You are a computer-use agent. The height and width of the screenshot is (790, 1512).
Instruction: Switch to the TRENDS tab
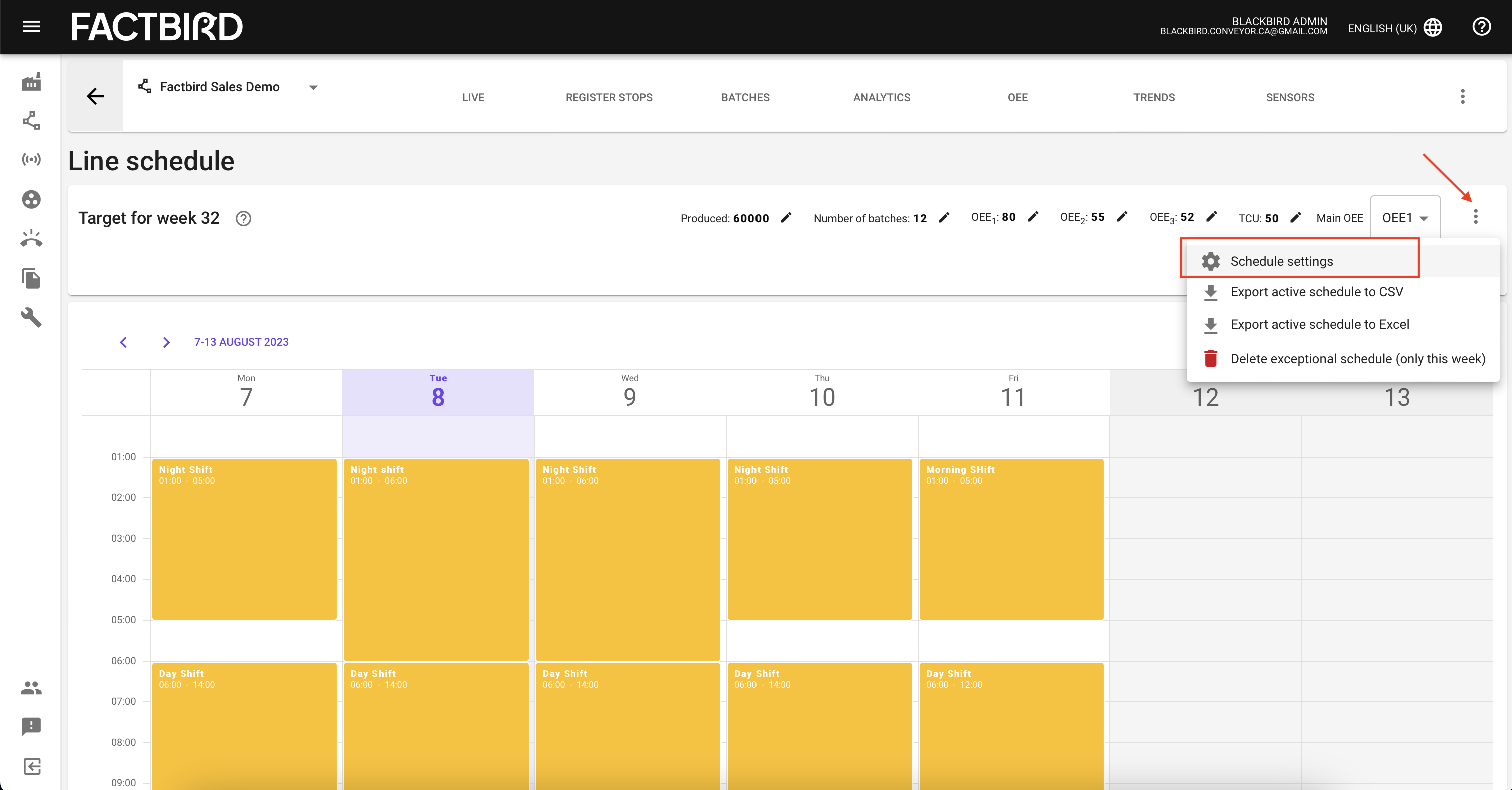click(1154, 98)
